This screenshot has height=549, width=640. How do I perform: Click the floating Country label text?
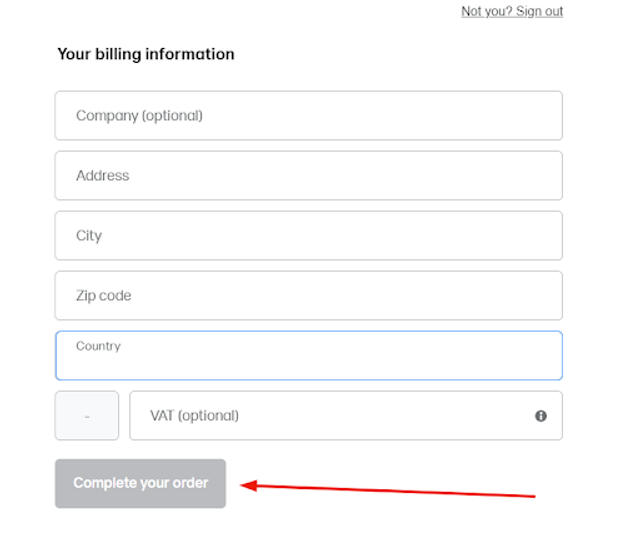pos(98,346)
